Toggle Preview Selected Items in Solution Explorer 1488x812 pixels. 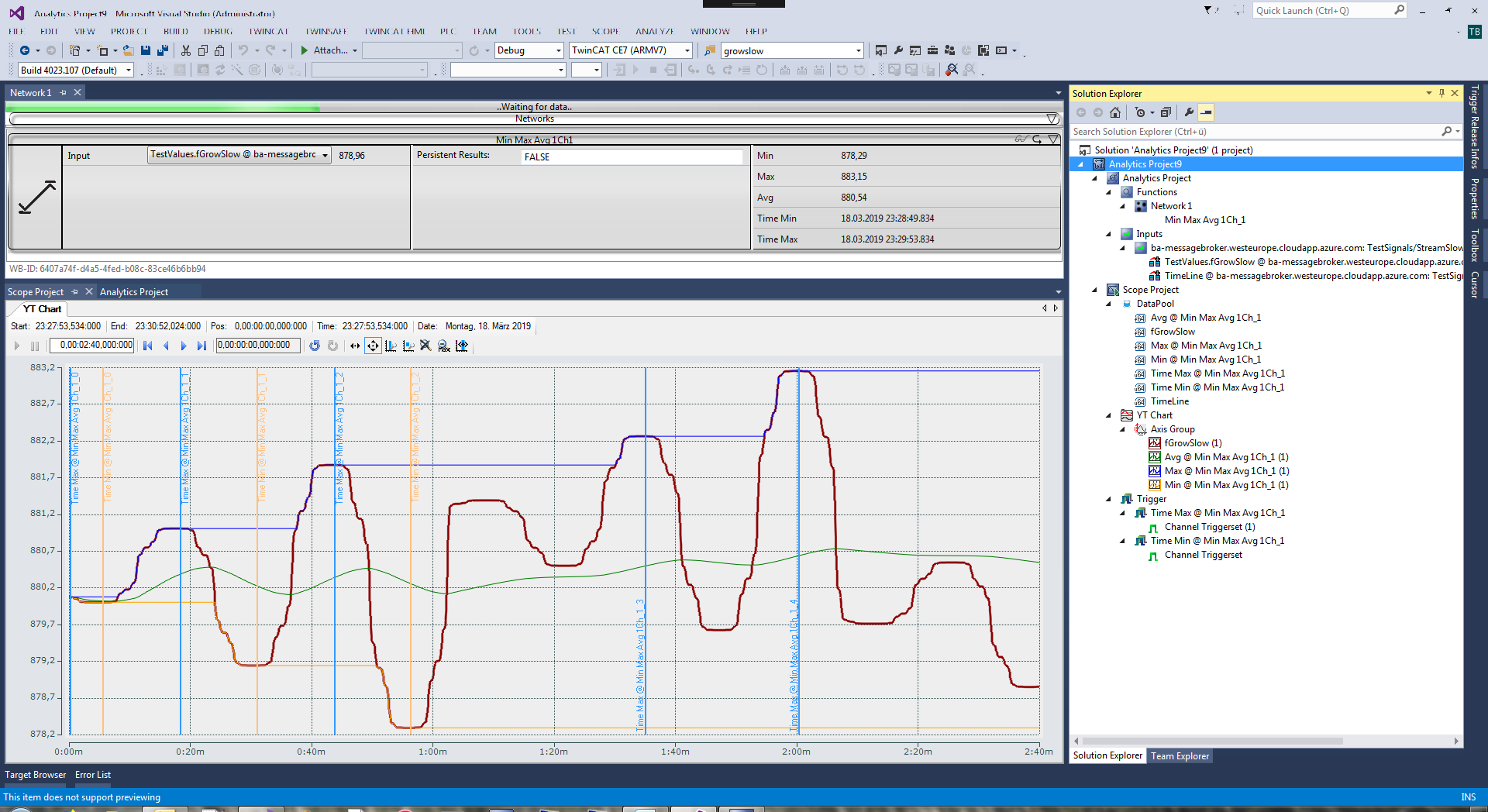point(1206,112)
